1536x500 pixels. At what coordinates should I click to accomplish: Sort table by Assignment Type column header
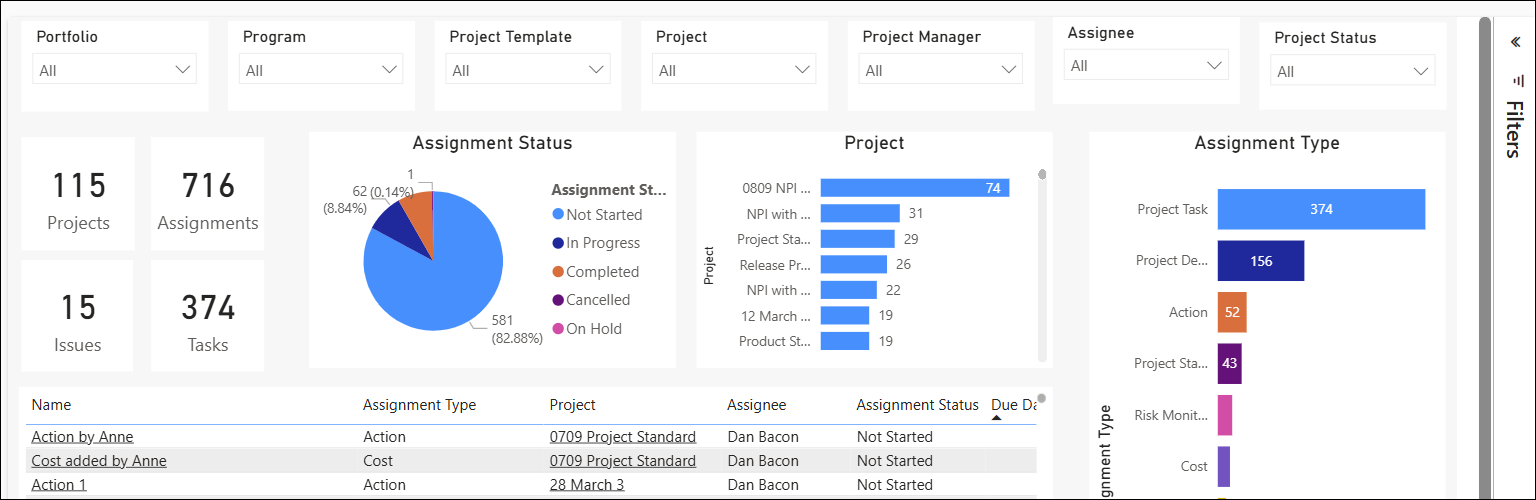point(419,405)
